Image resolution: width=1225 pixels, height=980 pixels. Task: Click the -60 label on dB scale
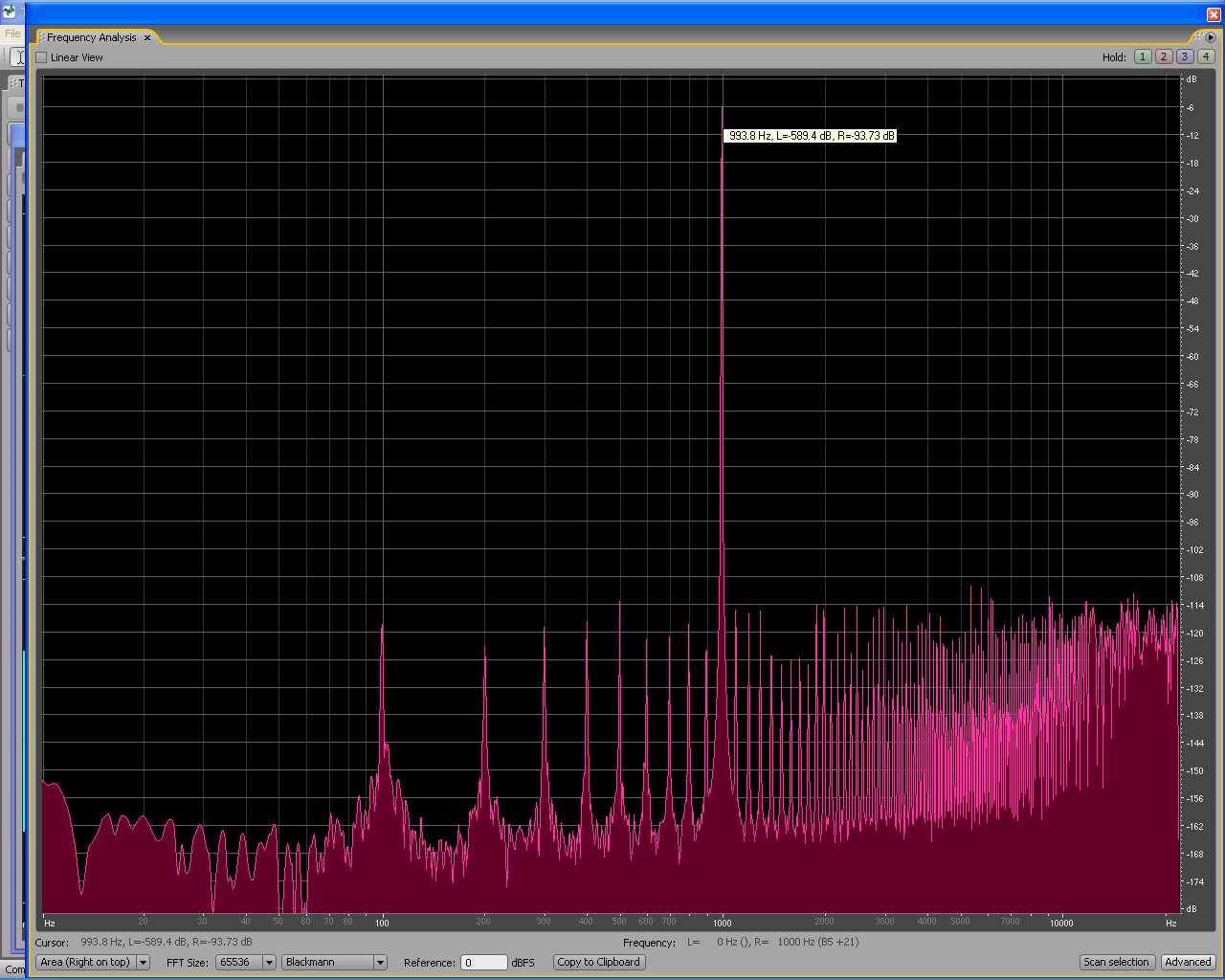[x=1192, y=356]
